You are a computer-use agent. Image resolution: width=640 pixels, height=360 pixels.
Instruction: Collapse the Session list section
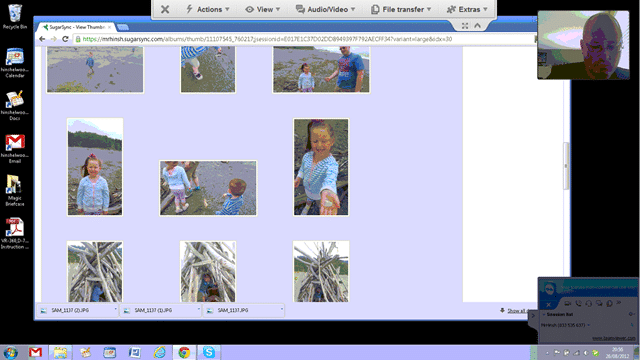click(x=544, y=314)
